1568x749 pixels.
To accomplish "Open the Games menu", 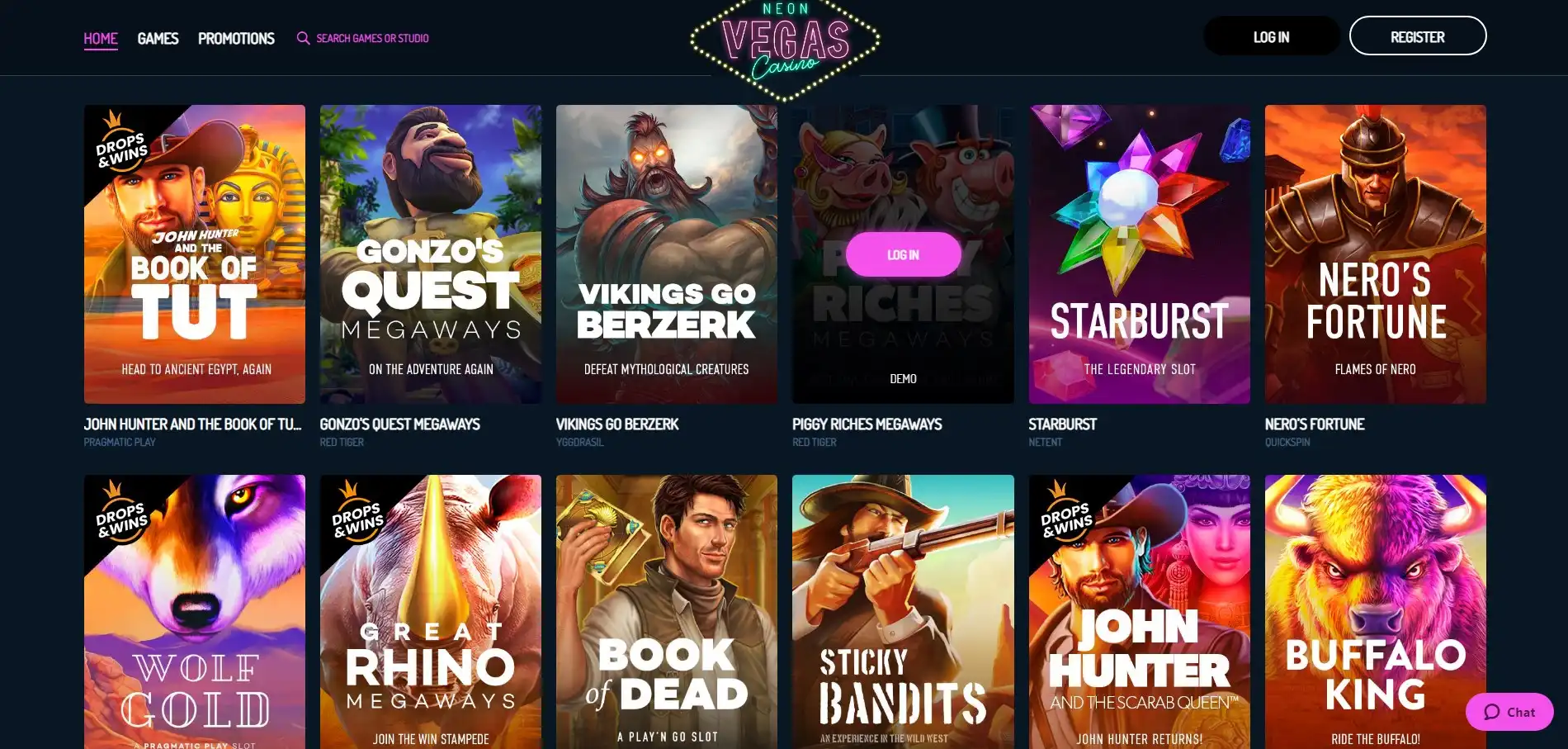I will coord(158,38).
